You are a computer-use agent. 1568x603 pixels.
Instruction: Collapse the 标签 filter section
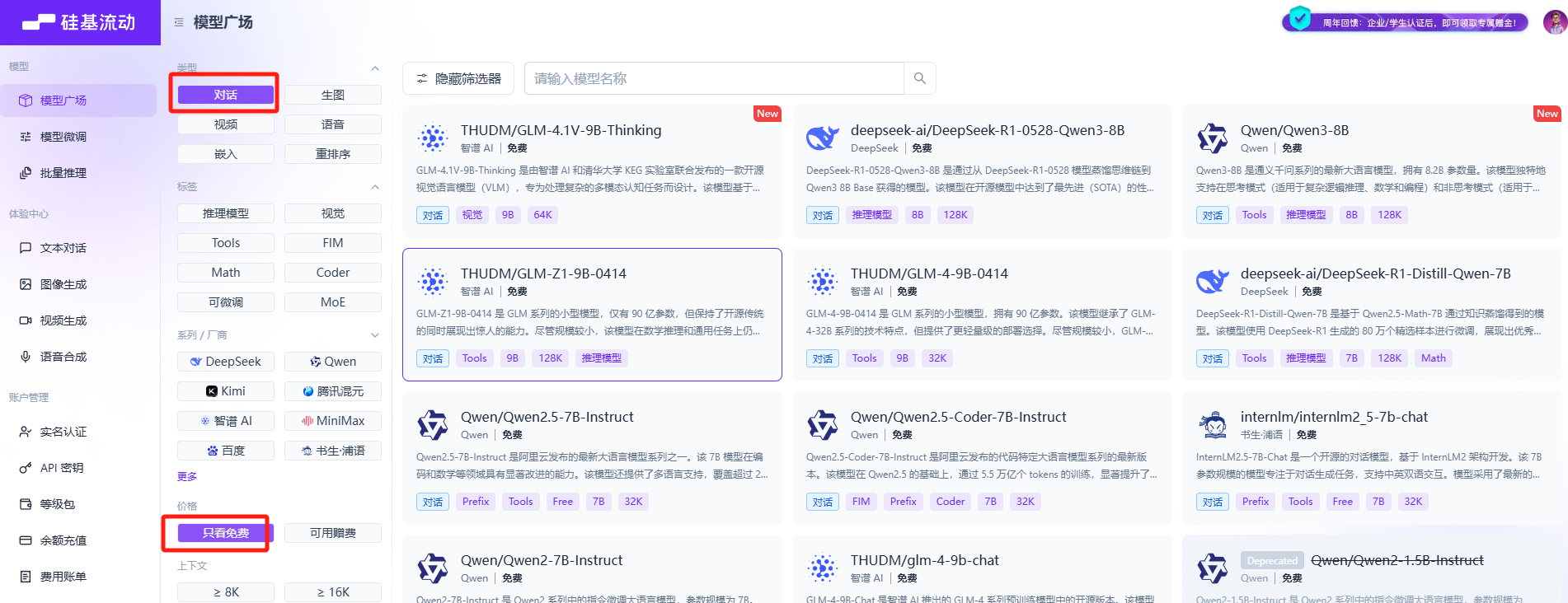point(375,187)
